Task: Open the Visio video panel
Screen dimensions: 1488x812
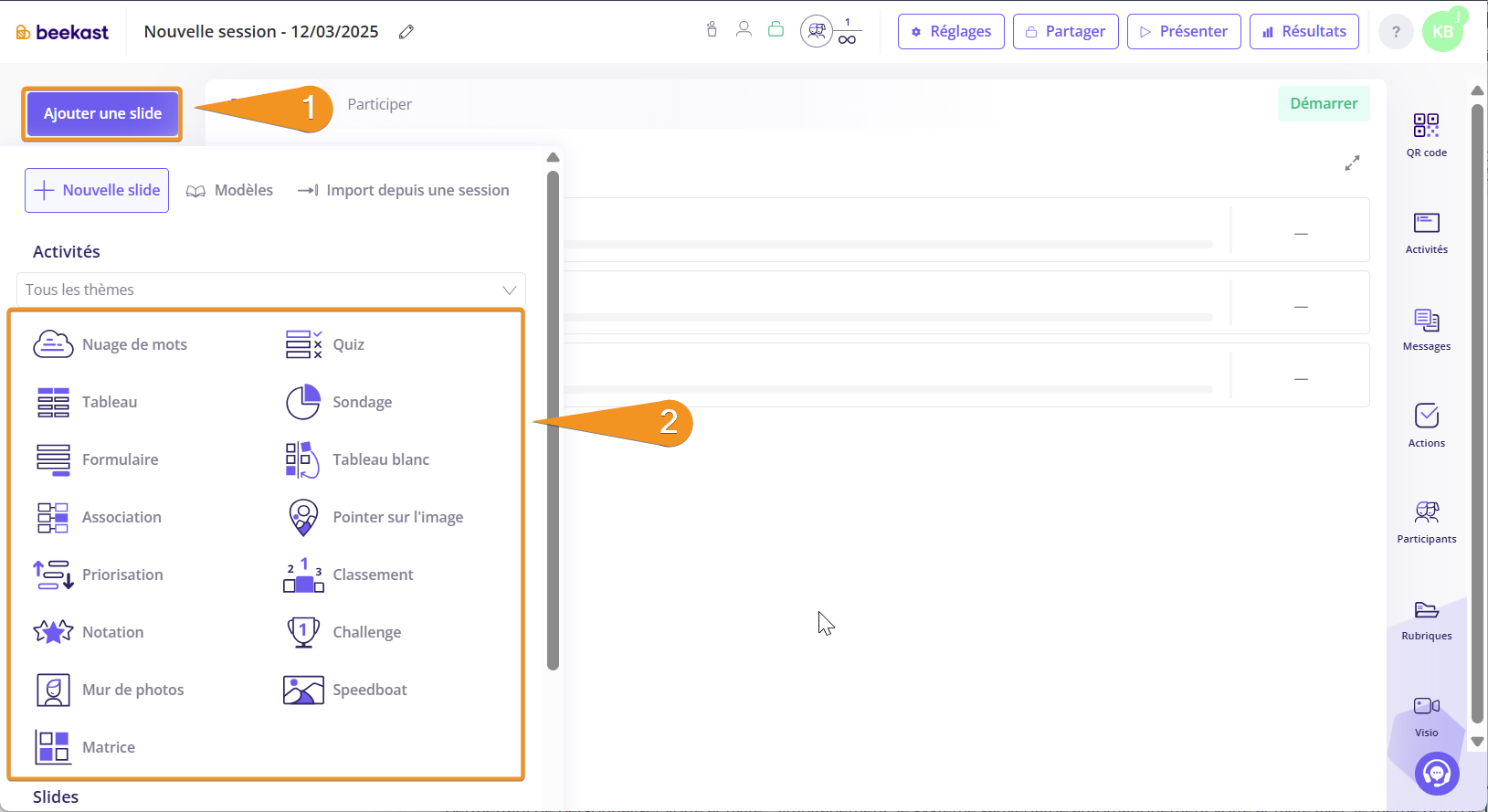Action: coord(1426,715)
